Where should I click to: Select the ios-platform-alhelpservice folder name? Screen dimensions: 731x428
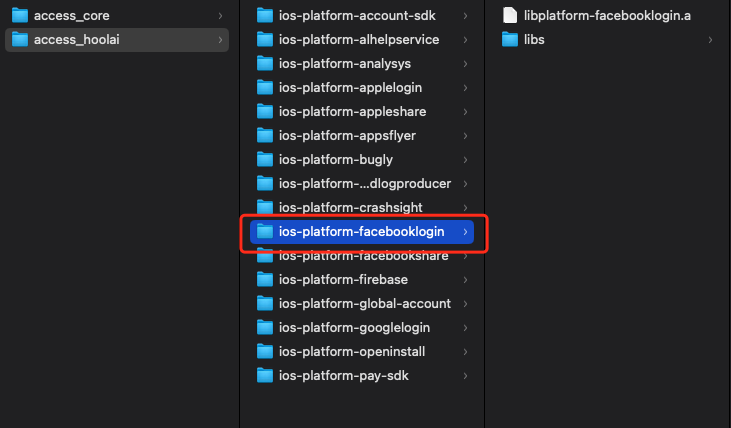359,40
